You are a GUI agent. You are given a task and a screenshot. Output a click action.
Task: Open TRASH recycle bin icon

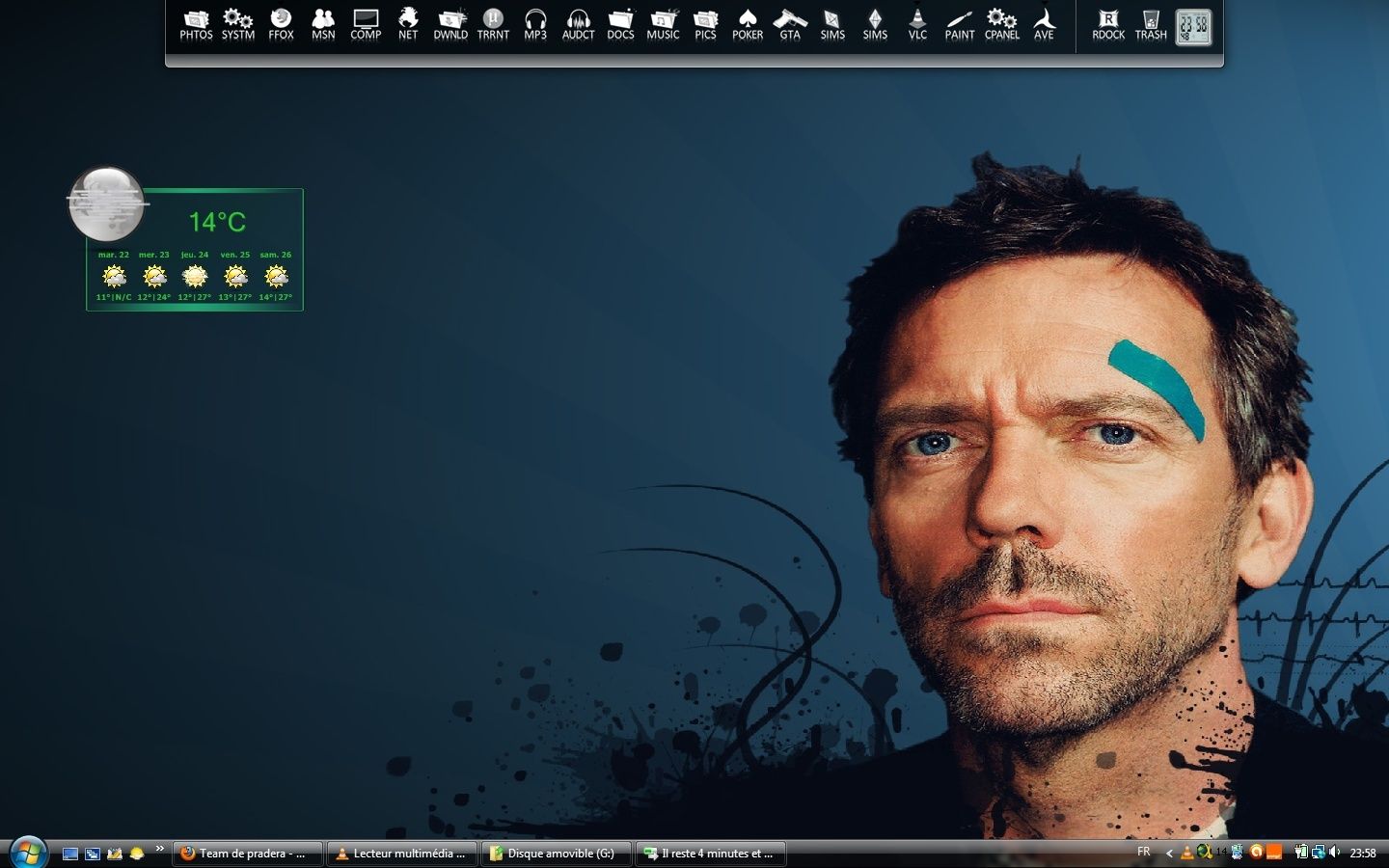tap(1151, 24)
